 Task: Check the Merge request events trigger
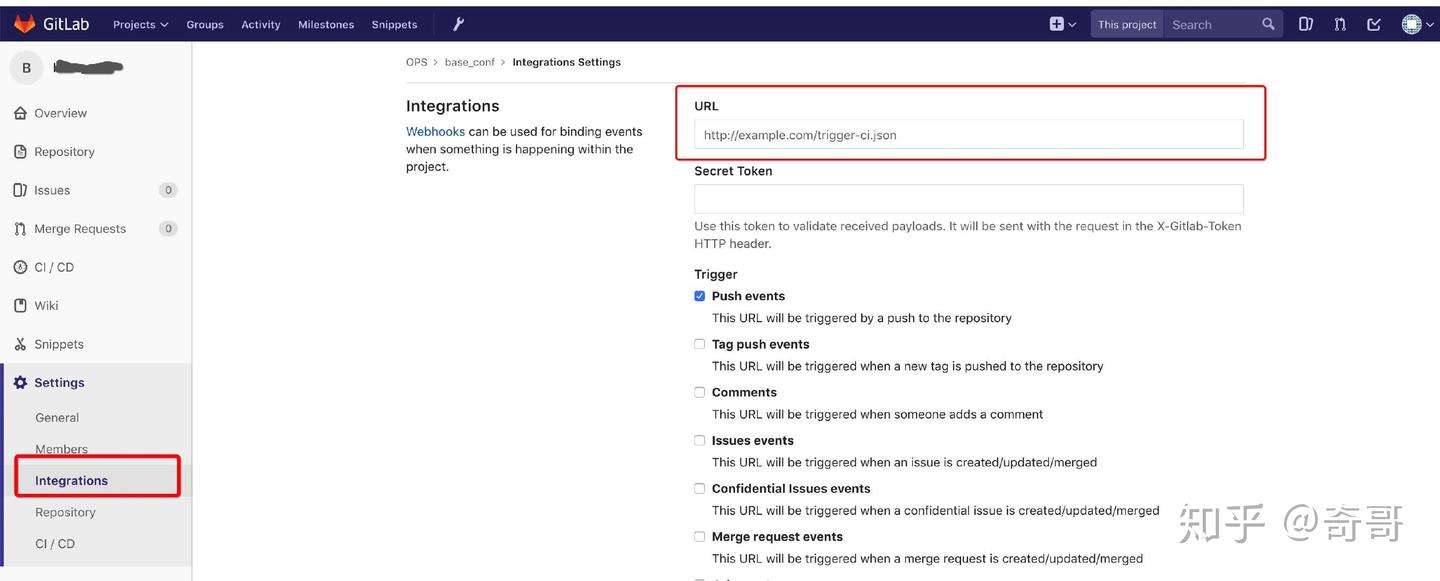pos(699,536)
